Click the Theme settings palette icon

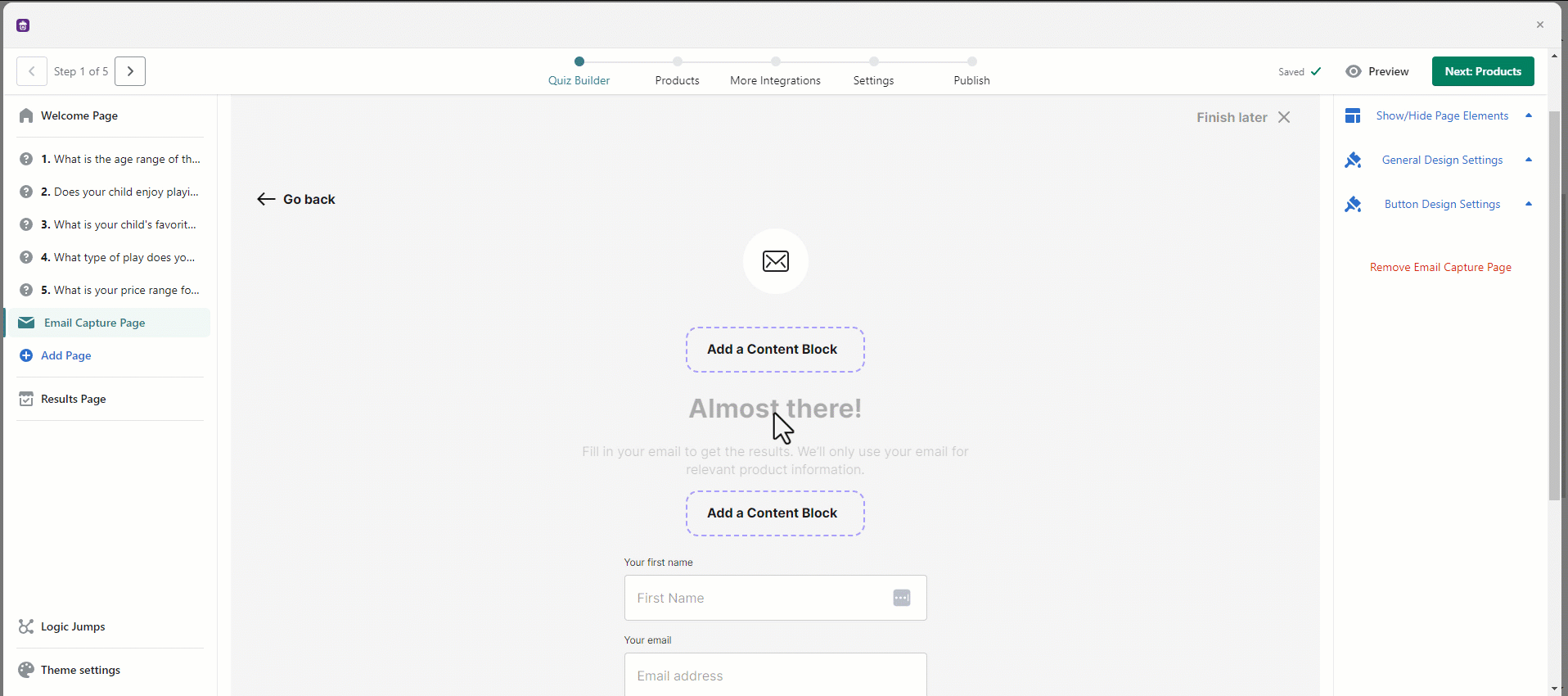[x=26, y=670]
